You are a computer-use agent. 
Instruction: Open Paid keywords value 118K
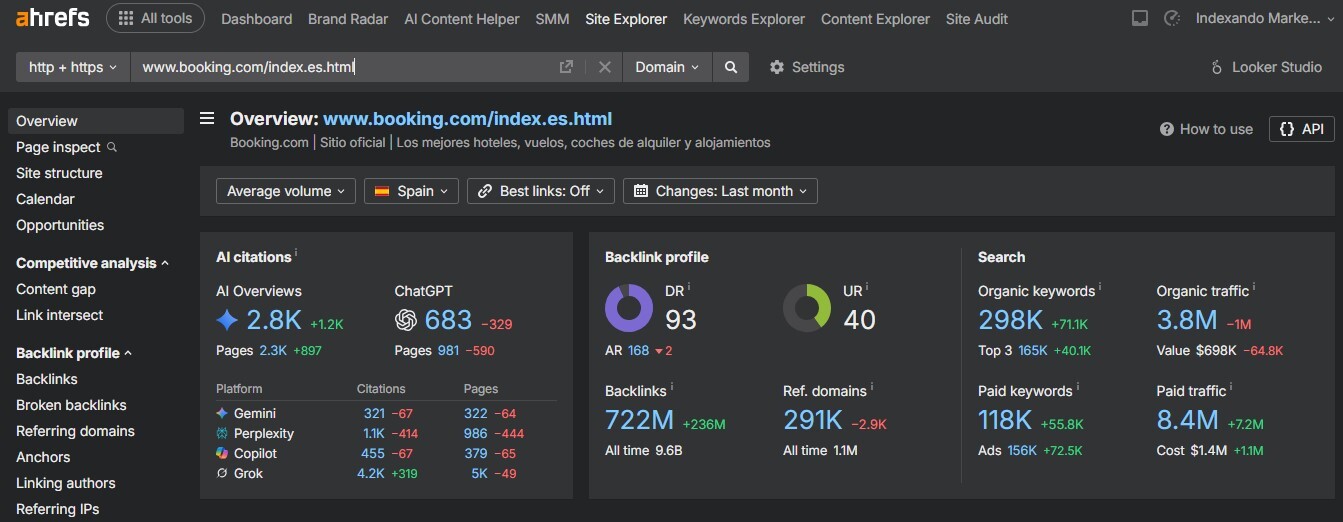(1005, 420)
